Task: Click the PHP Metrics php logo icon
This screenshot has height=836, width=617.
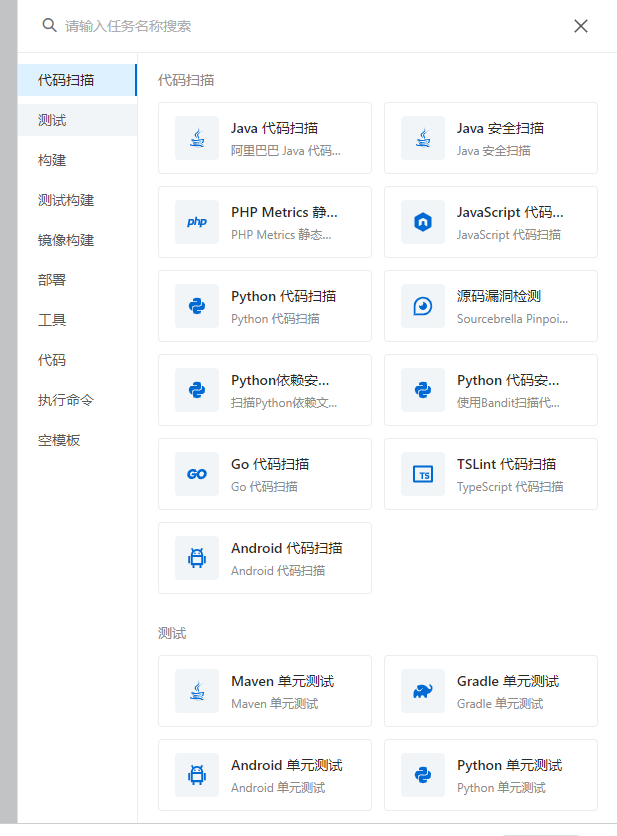Action: pos(197,222)
